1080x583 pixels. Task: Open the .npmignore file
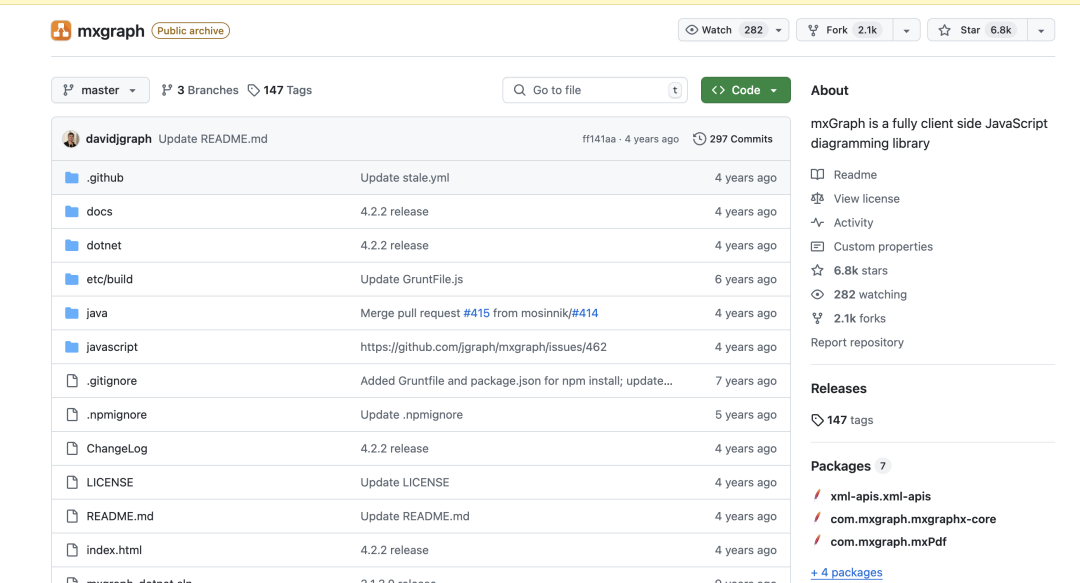pyautogui.click(x=116, y=414)
